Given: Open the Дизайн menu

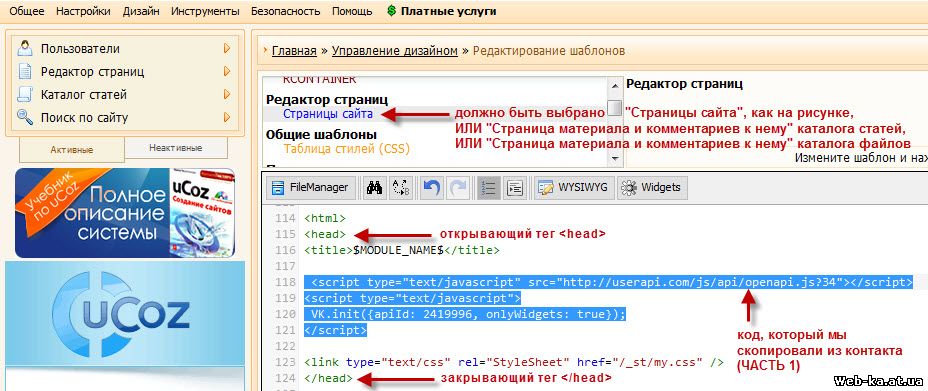Looking at the screenshot, I should (141, 11).
